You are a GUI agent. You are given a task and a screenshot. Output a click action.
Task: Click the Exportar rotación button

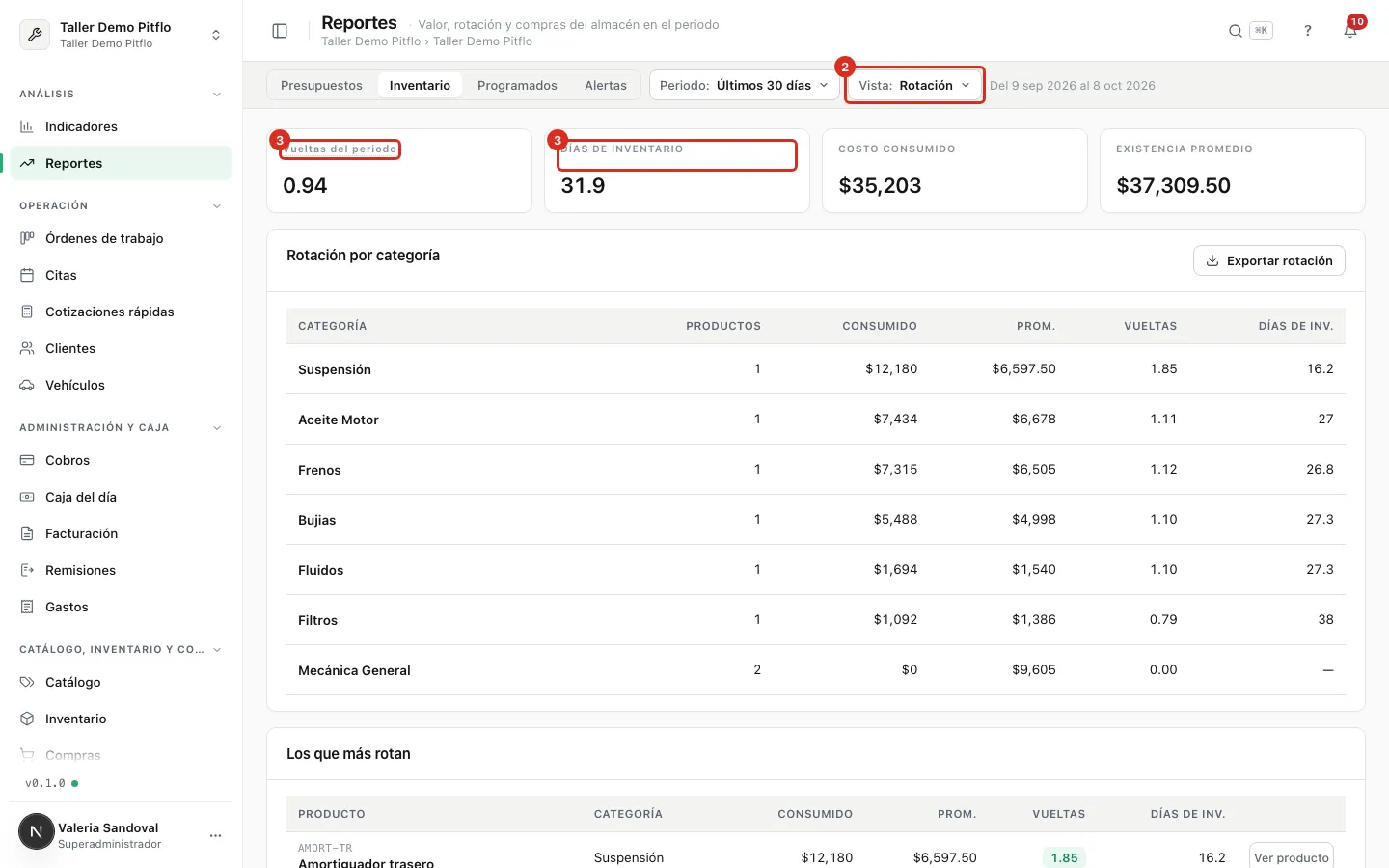pyautogui.click(x=1269, y=260)
